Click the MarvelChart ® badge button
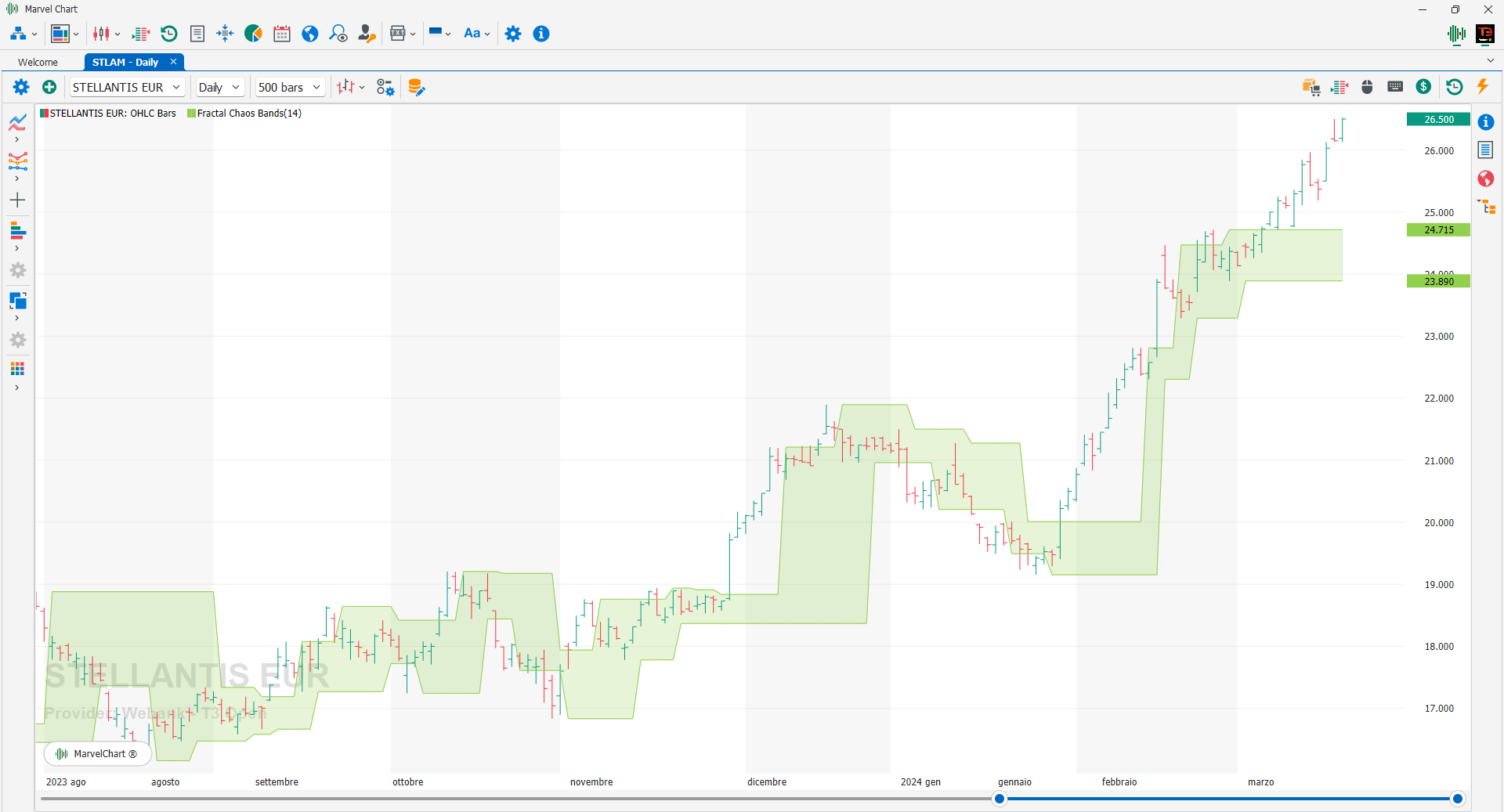Screen dimensions: 1504x812 (x=98, y=754)
